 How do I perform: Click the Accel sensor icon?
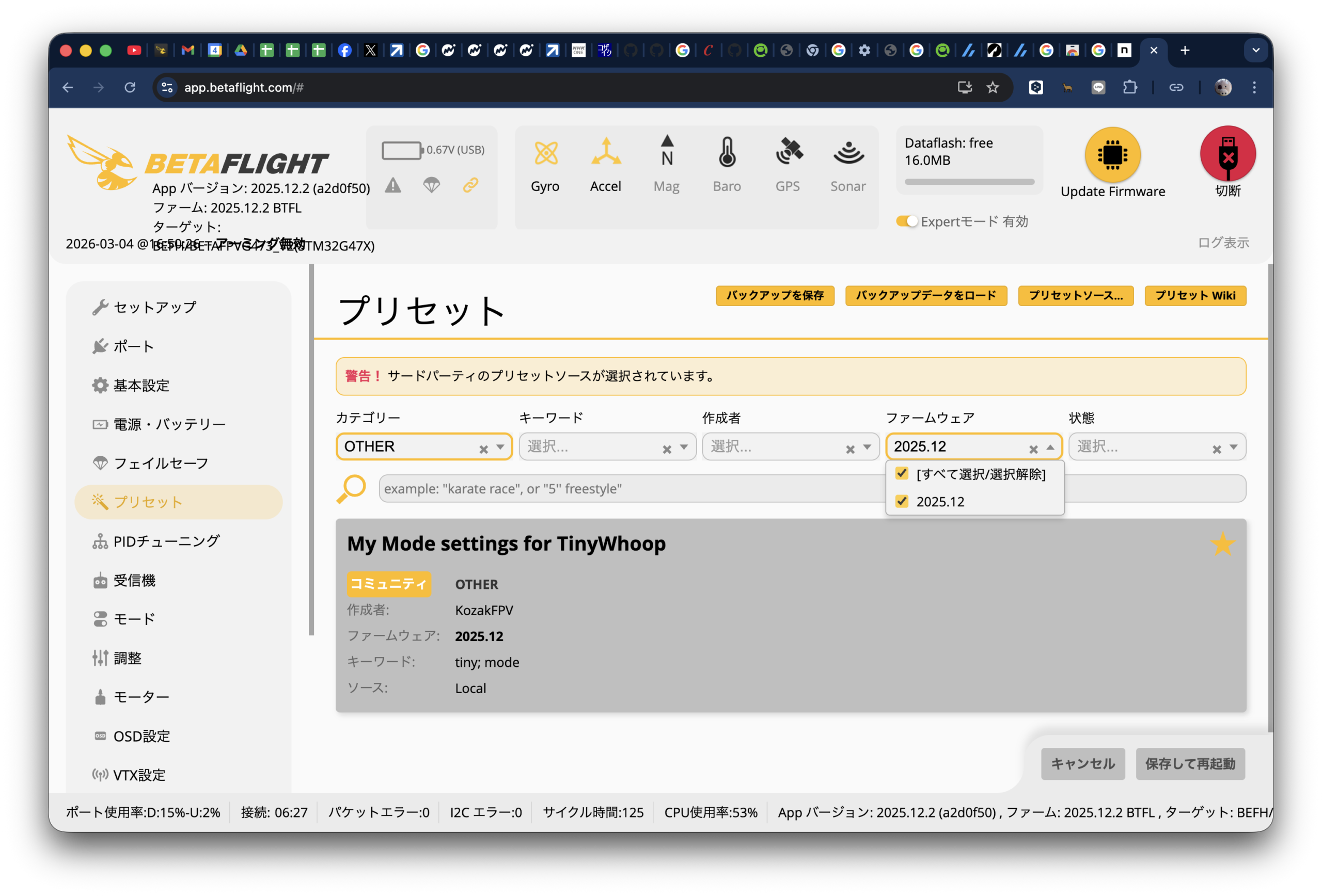pyautogui.click(x=605, y=152)
